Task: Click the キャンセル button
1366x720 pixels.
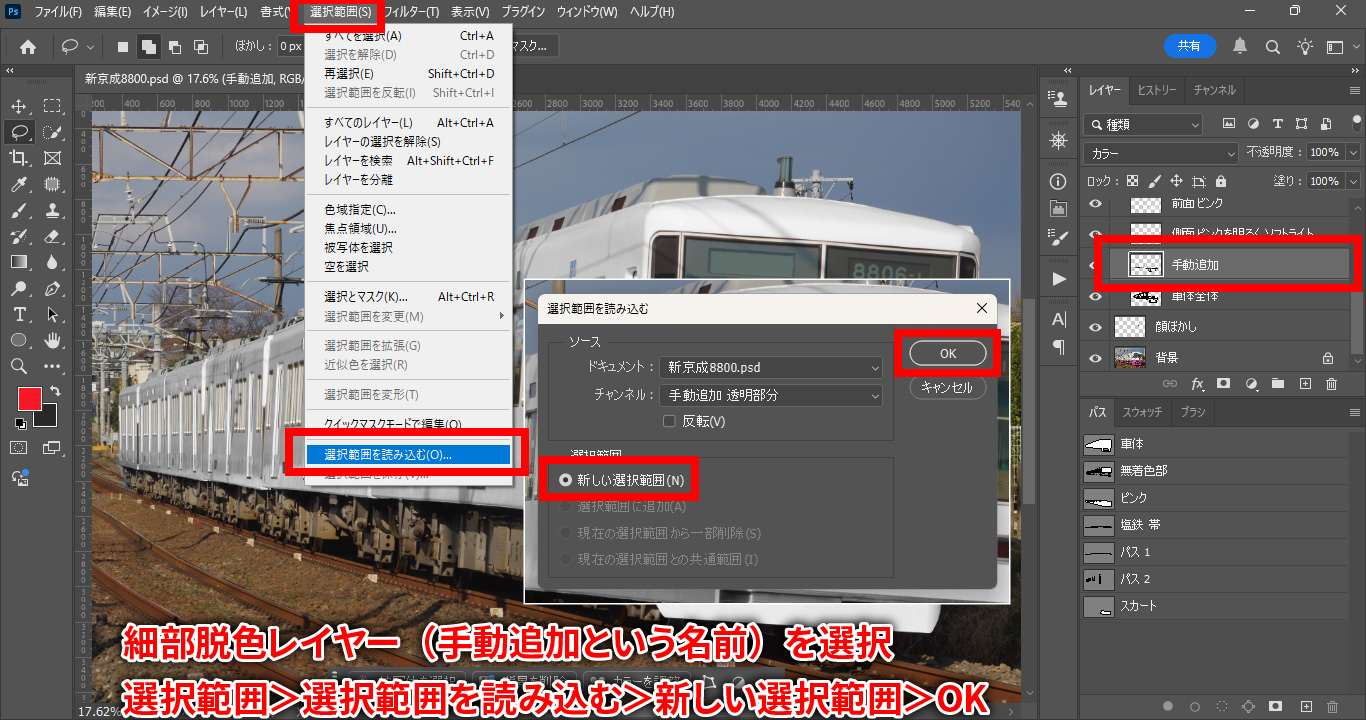Action: (x=947, y=388)
